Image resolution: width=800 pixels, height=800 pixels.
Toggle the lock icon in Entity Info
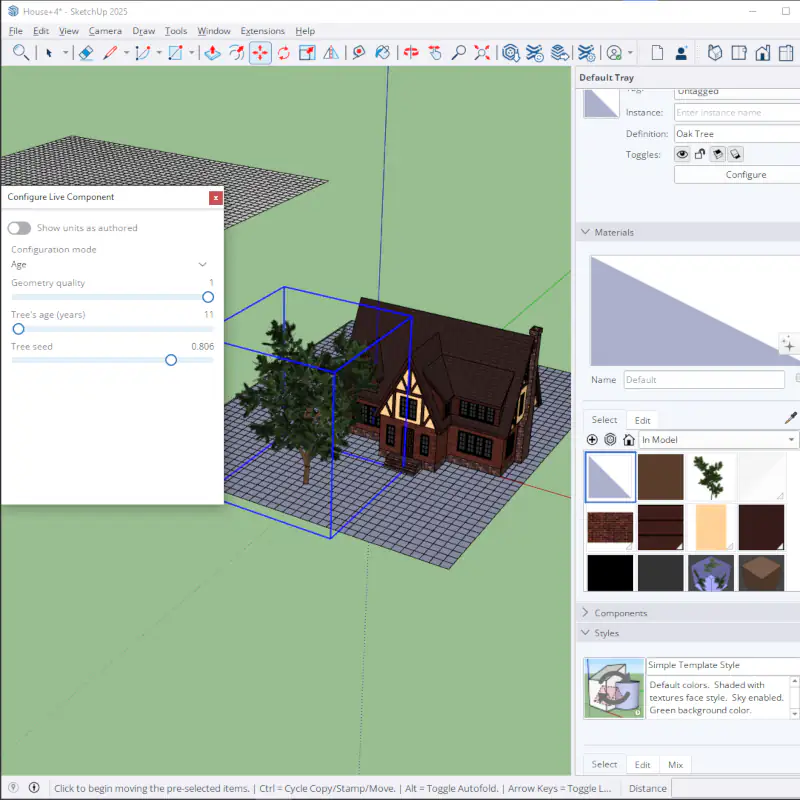[x=700, y=155]
